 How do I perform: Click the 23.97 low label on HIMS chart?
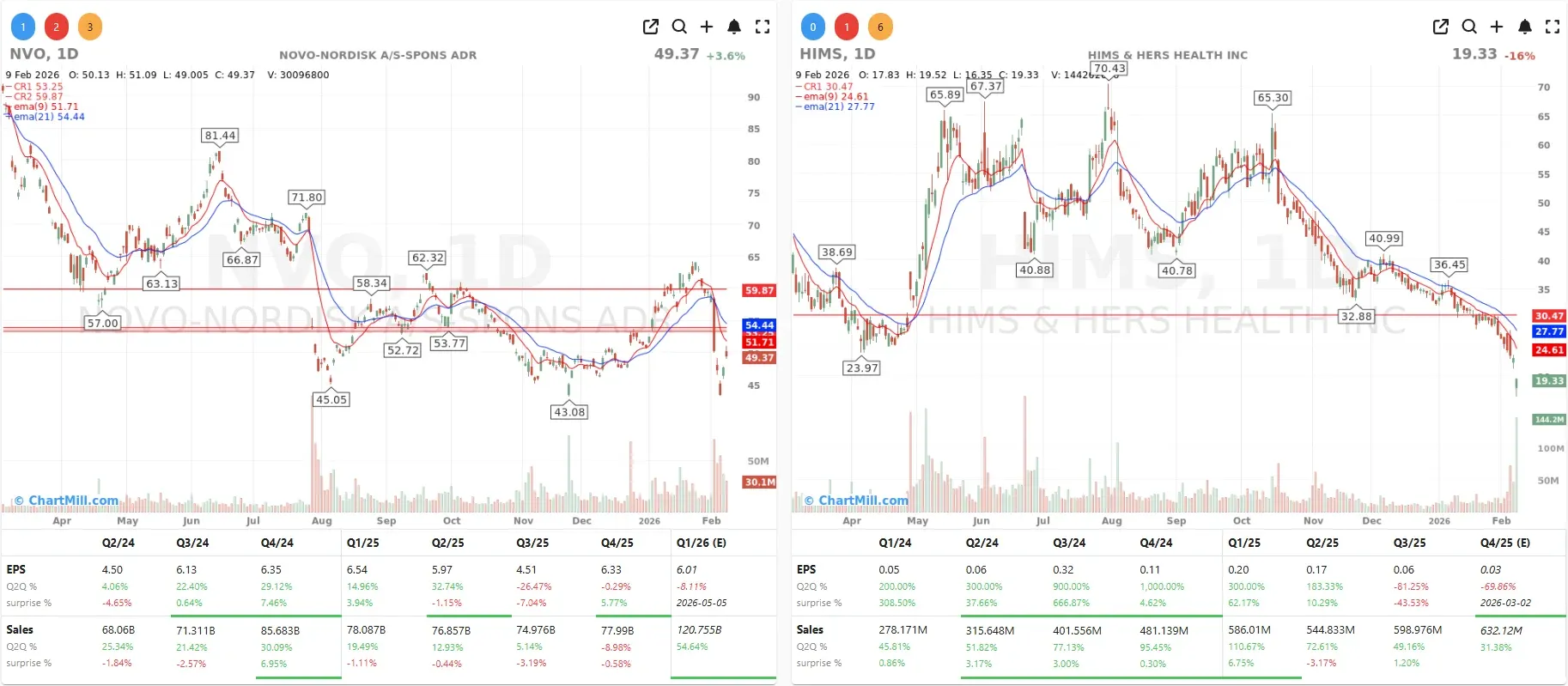point(861,367)
